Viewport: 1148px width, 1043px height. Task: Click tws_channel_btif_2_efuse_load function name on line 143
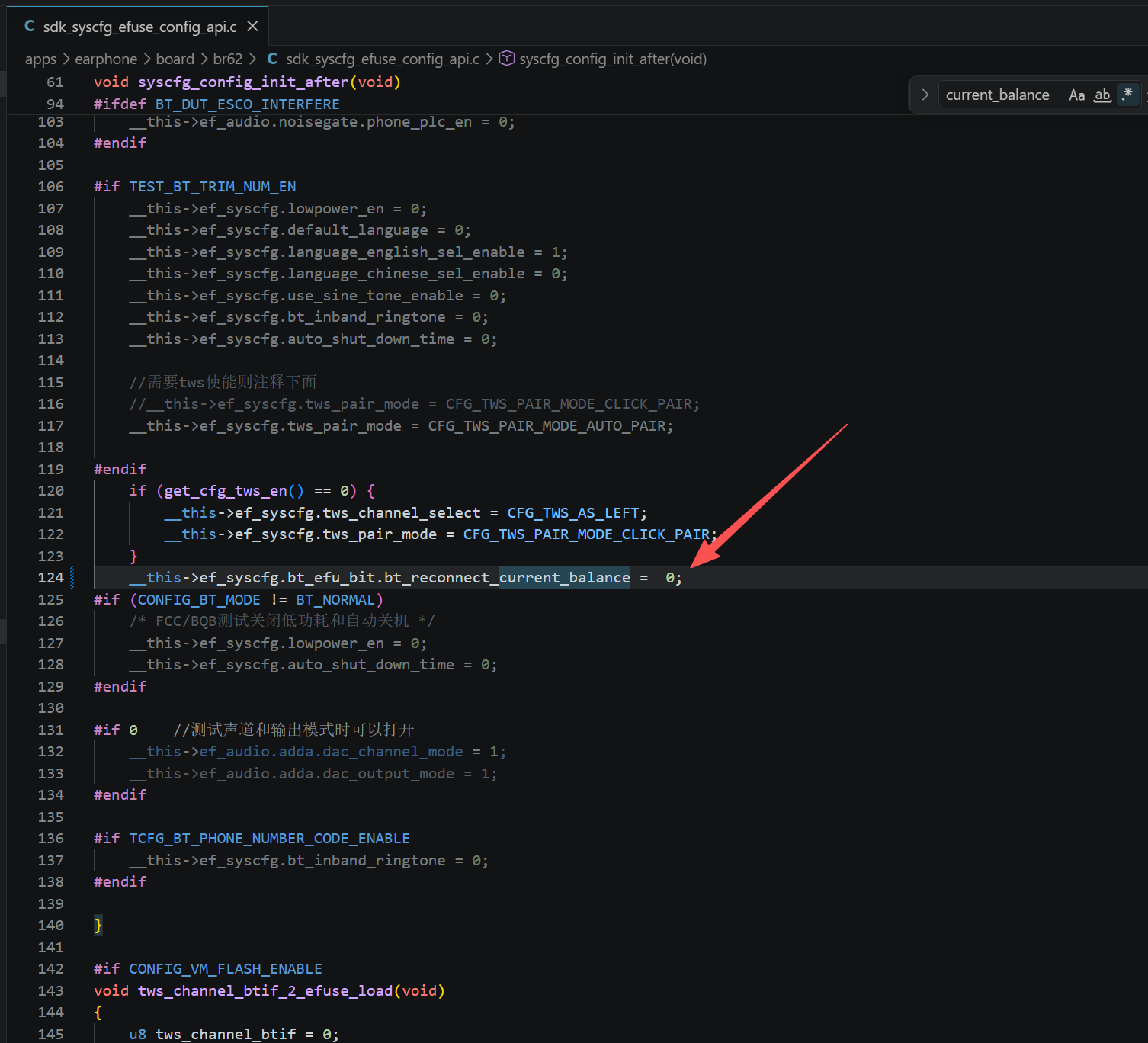coord(265,990)
